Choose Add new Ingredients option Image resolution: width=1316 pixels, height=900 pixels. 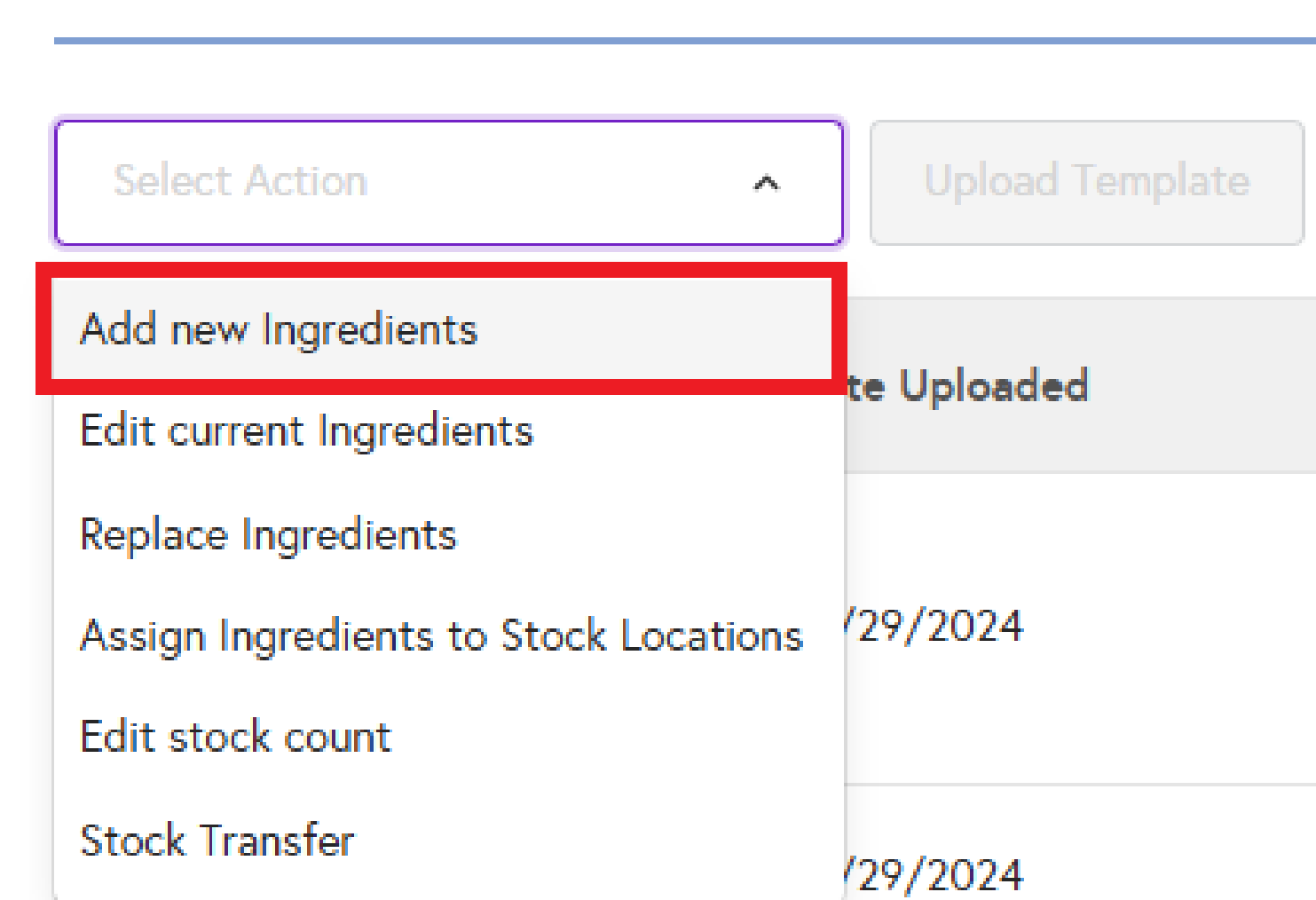coord(279,330)
